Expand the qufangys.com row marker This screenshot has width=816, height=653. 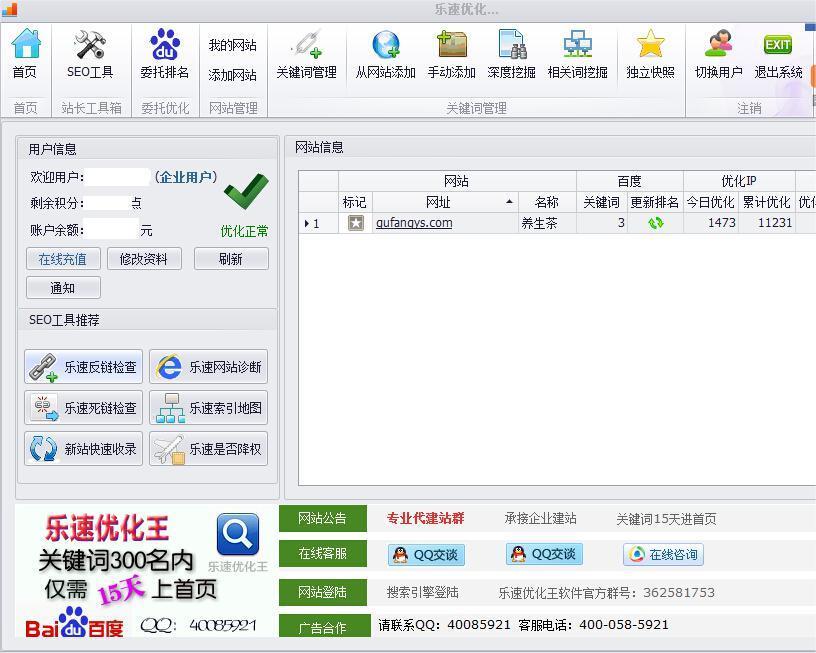click(x=307, y=222)
